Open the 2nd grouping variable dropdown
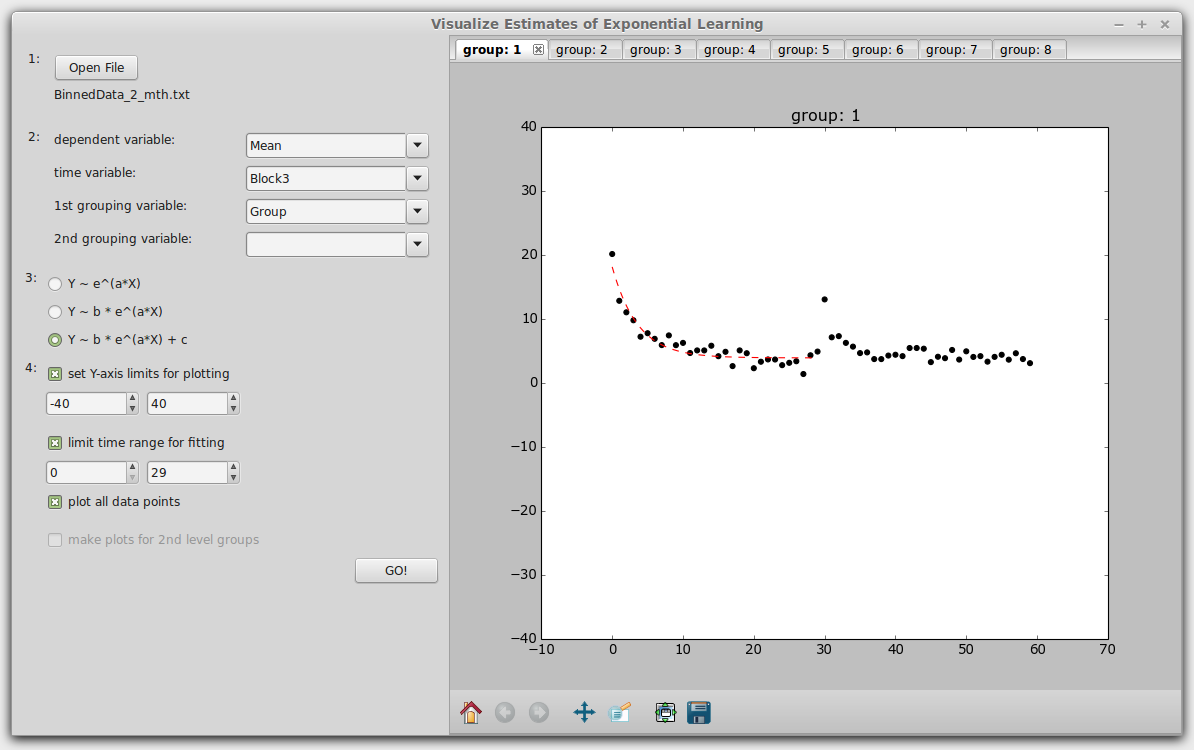This screenshot has height=750, width=1194. point(417,245)
